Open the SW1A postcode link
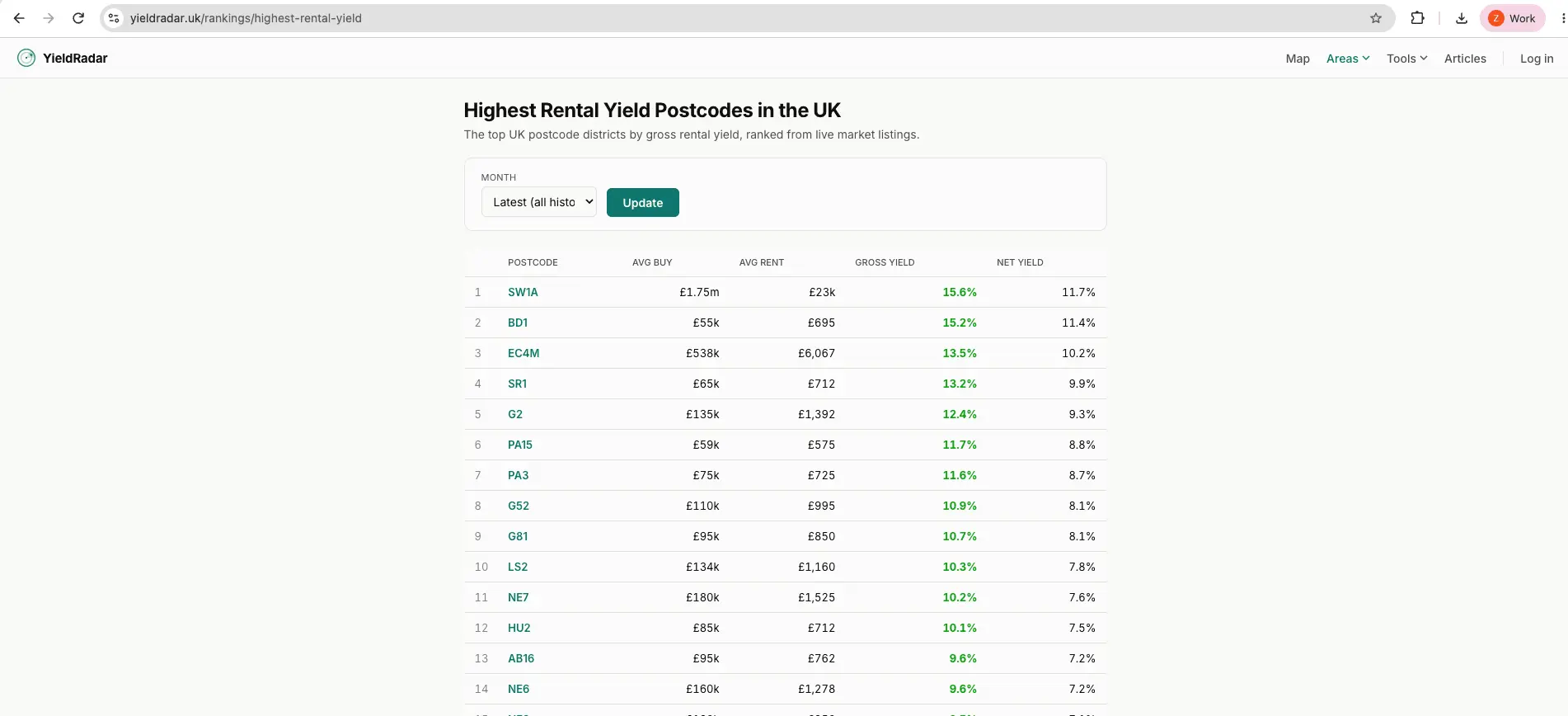 [523, 292]
